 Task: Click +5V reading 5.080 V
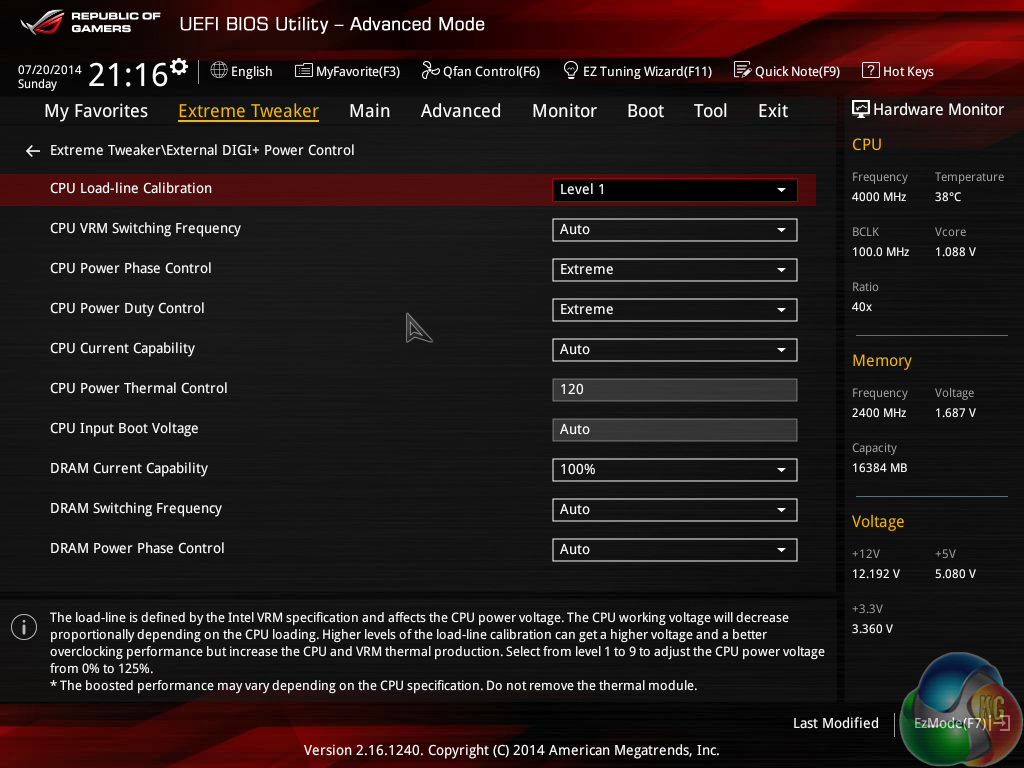(955, 574)
